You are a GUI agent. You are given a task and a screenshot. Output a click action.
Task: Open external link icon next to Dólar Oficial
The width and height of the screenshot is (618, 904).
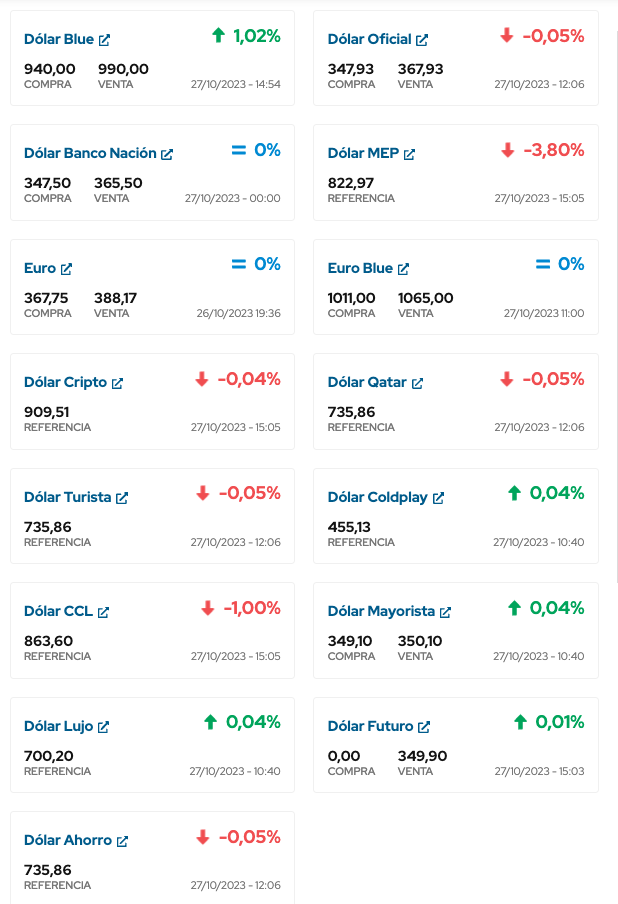pos(422,40)
